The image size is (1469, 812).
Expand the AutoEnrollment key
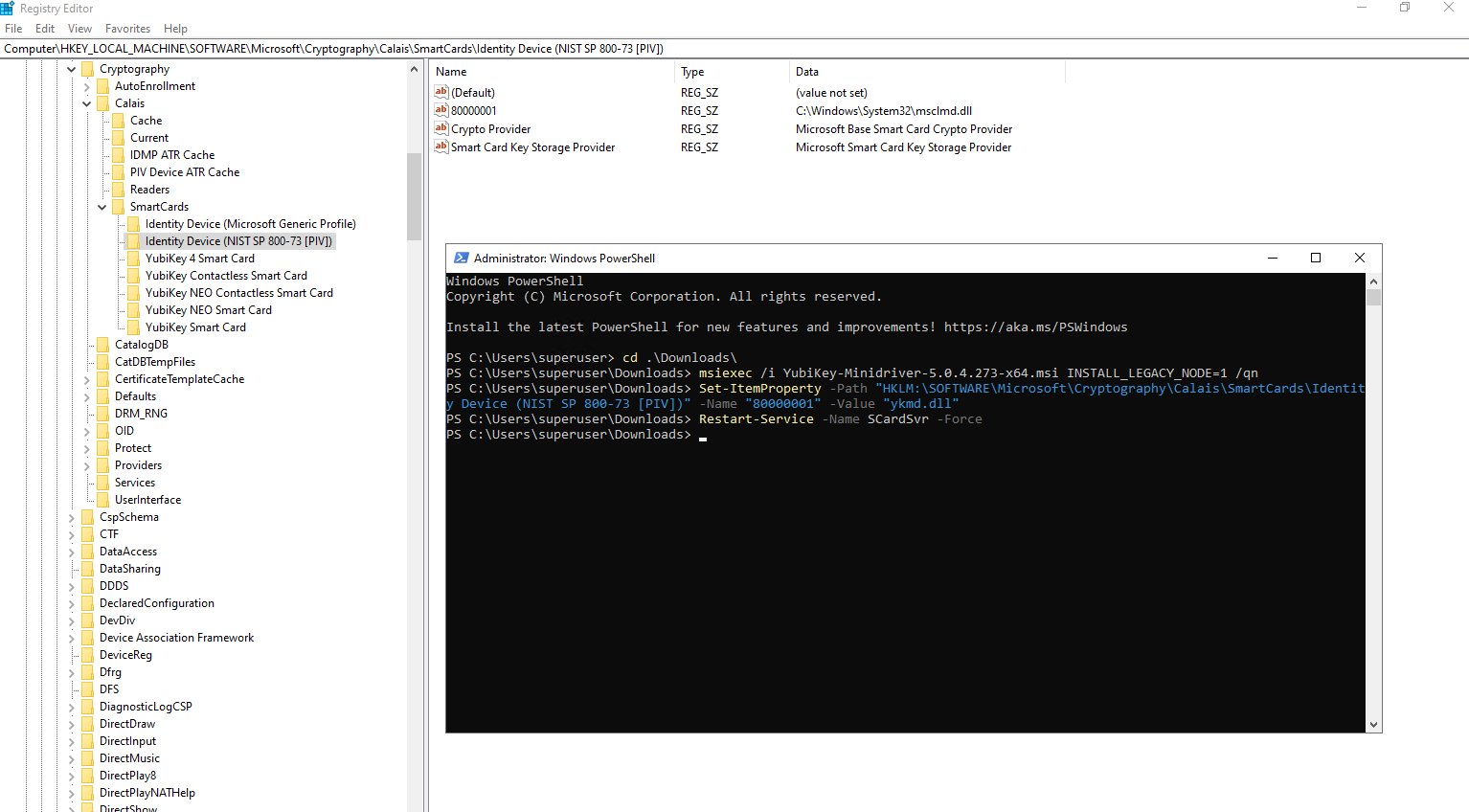(x=87, y=86)
